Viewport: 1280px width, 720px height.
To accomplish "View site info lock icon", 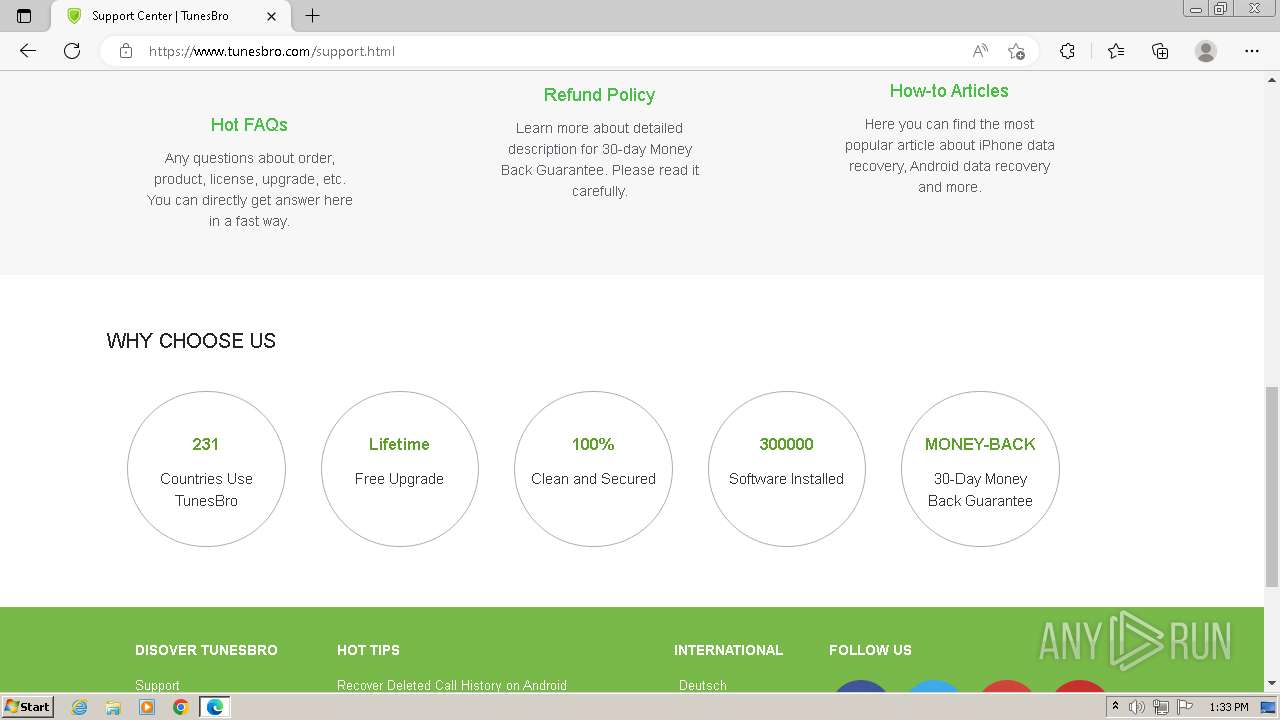I will (126, 51).
